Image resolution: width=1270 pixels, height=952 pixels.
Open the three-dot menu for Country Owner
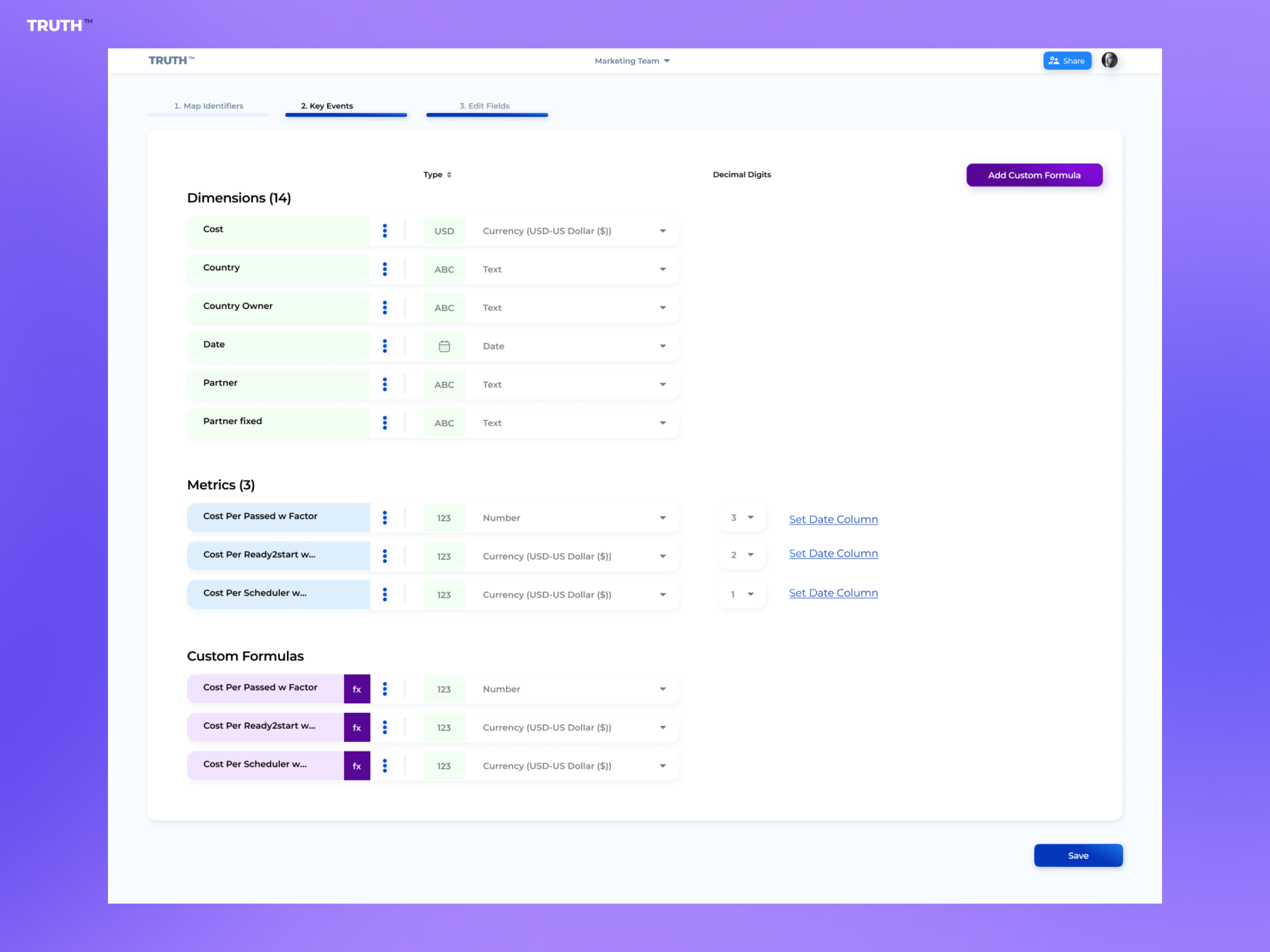tap(385, 308)
